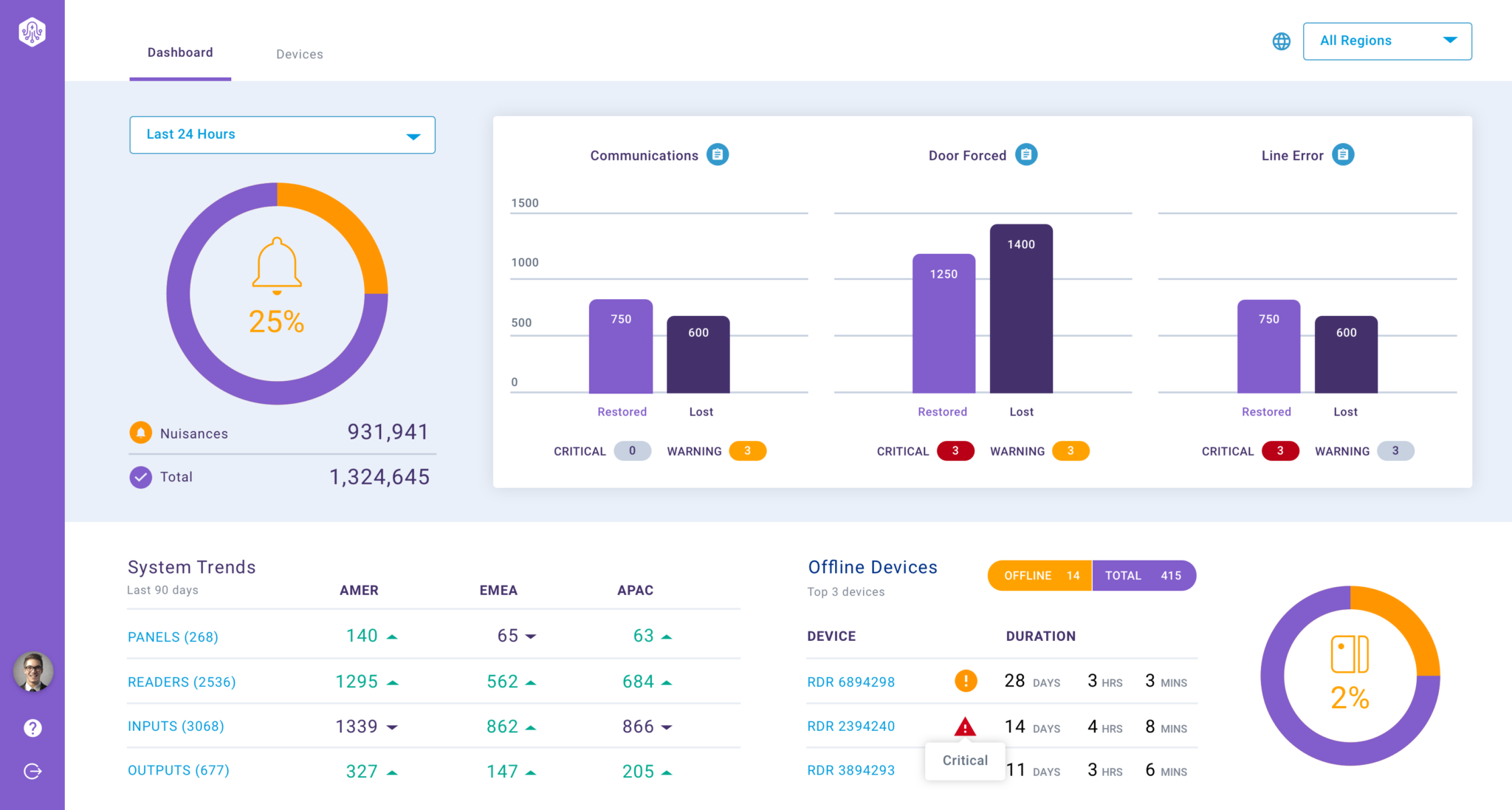Expand the Last 24 Hours time range dropdown
The height and width of the screenshot is (810, 1512).
click(x=282, y=134)
